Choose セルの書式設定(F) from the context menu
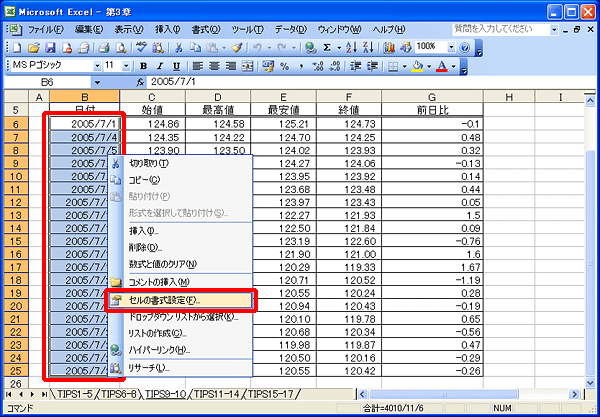Viewport: 600px width, 417px height. click(179, 301)
